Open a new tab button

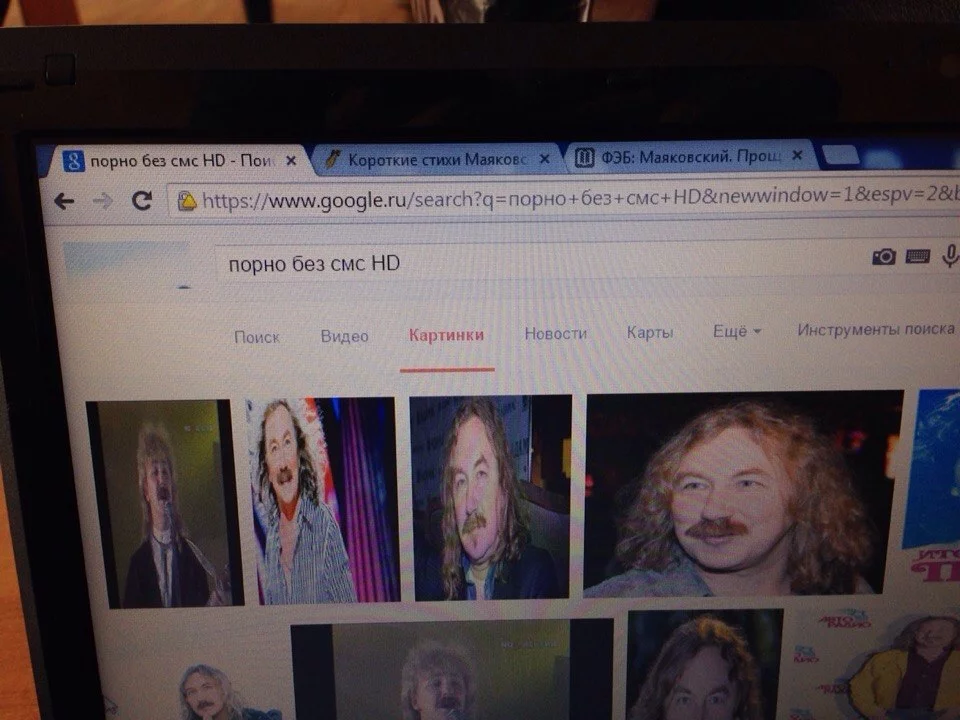tap(842, 156)
